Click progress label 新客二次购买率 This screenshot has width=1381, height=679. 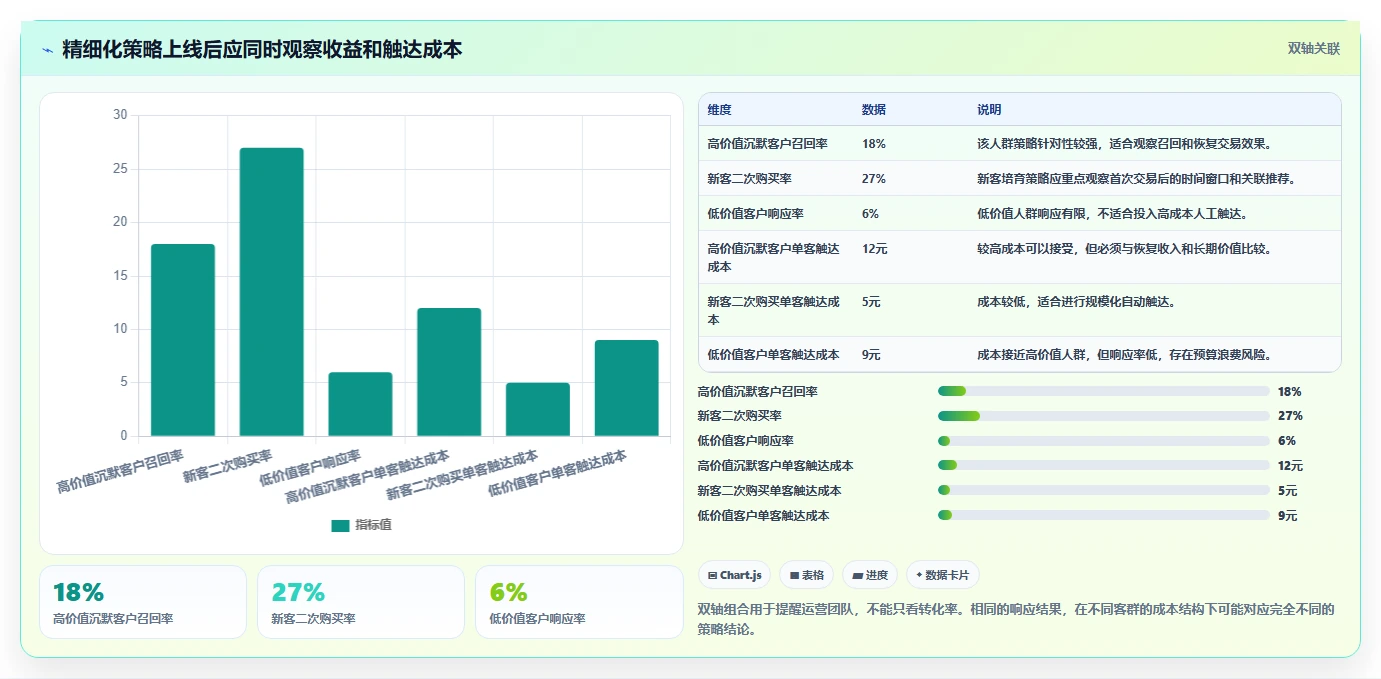740,416
